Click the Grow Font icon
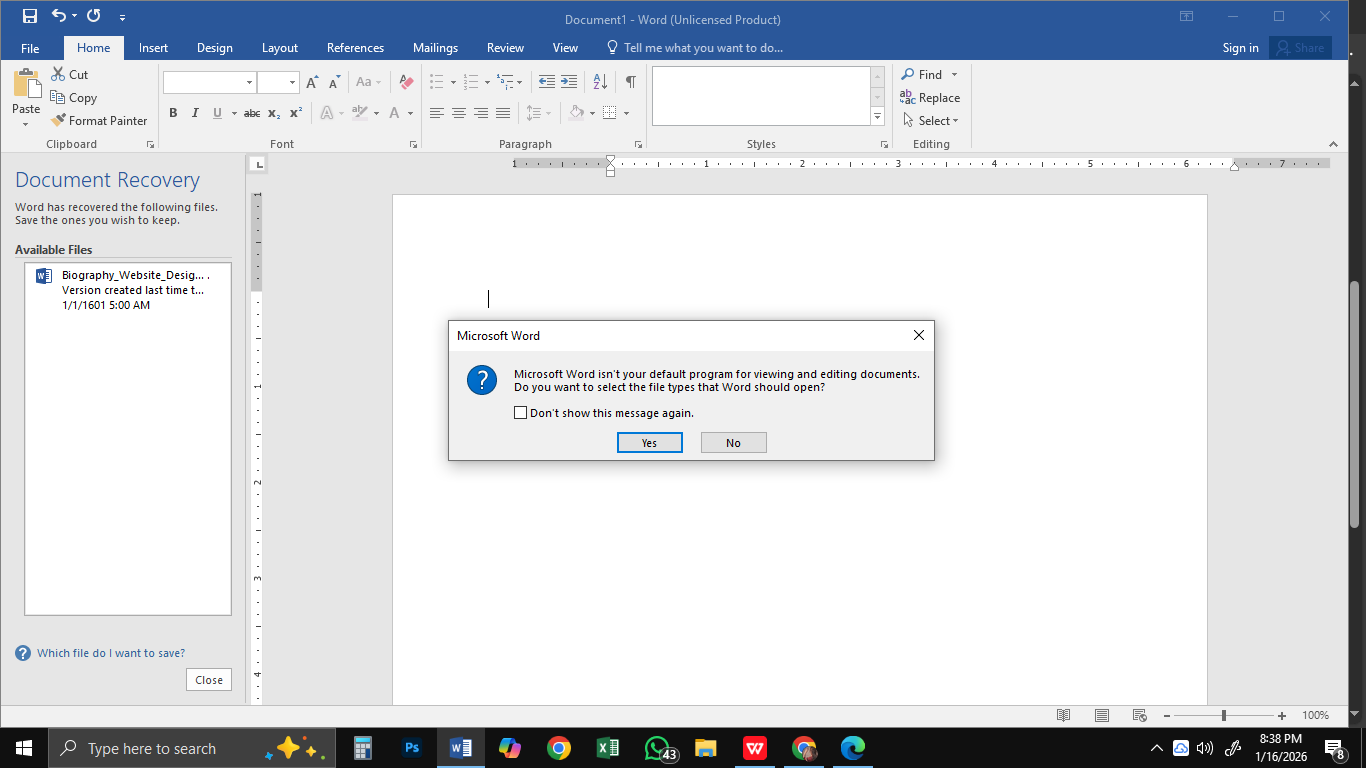The height and width of the screenshot is (768, 1366). tap(313, 82)
